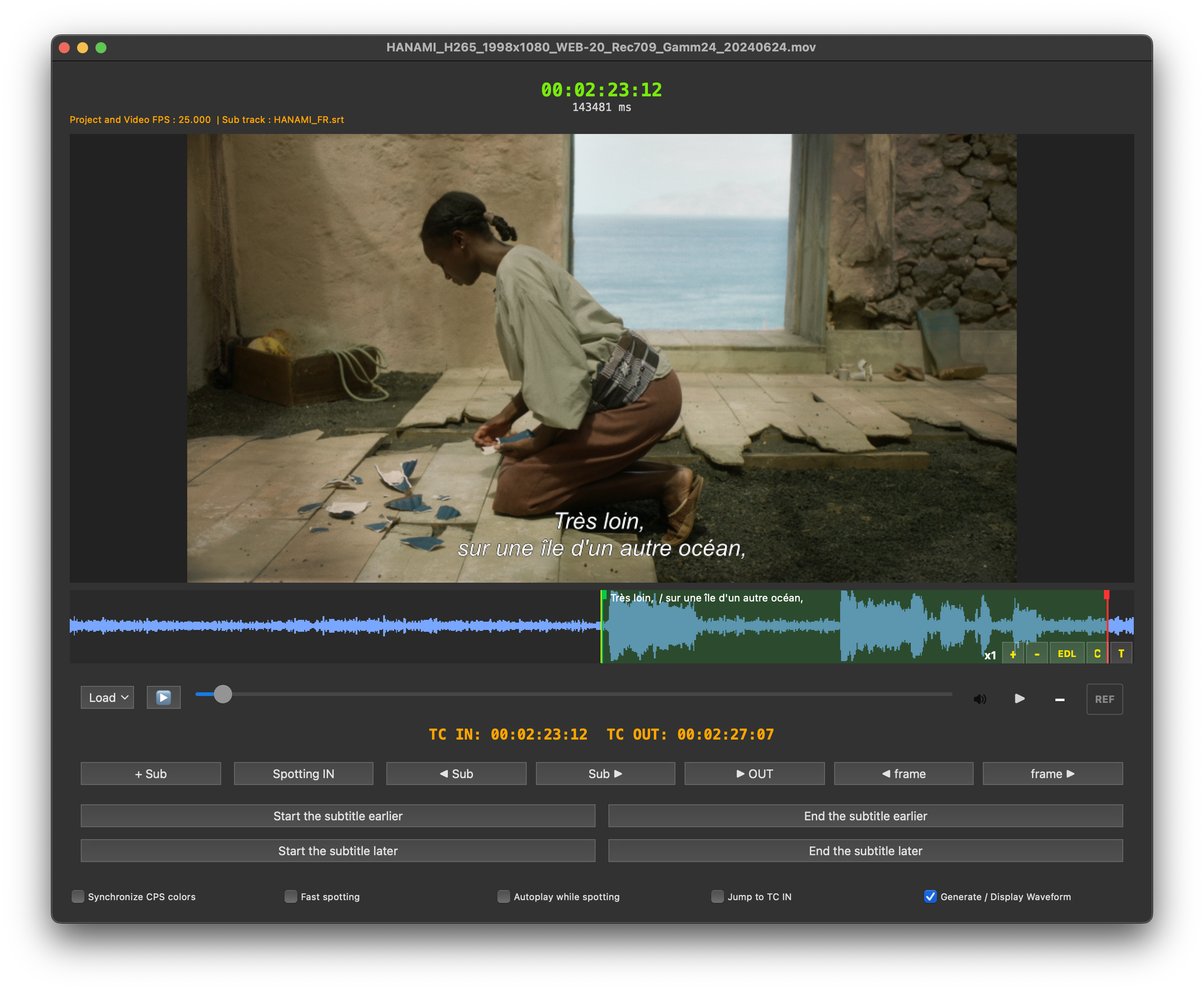
Task: Click the ▶ OUT button
Action: 755,774
